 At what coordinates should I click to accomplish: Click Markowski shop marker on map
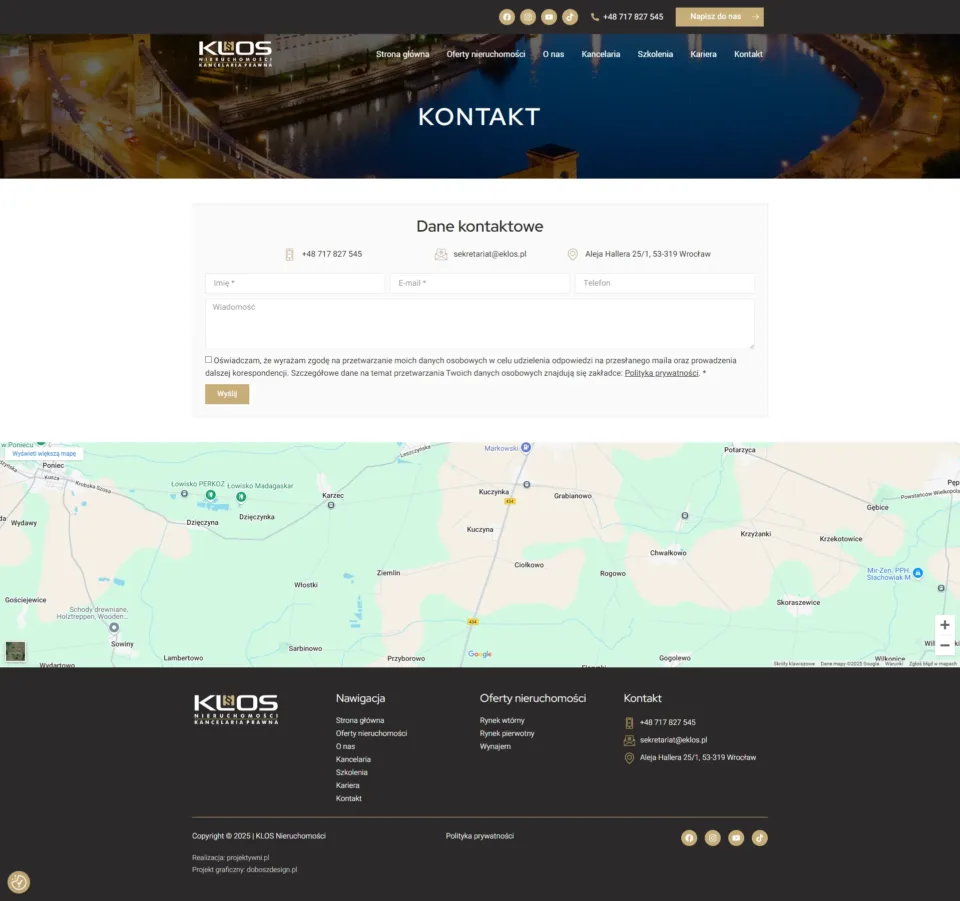[x=526, y=447]
